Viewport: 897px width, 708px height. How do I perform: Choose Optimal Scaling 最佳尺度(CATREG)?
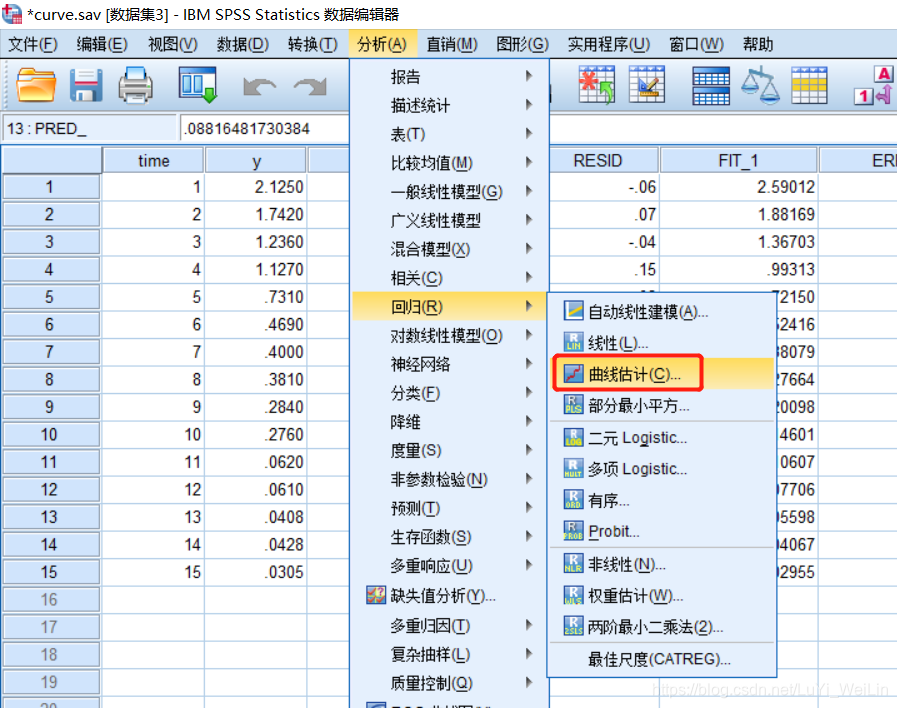coord(662,659)
